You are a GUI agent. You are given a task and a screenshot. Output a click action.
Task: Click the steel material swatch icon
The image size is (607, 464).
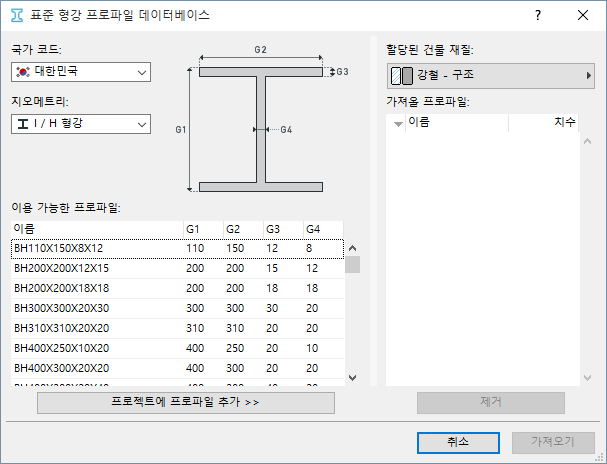[402, 76]
